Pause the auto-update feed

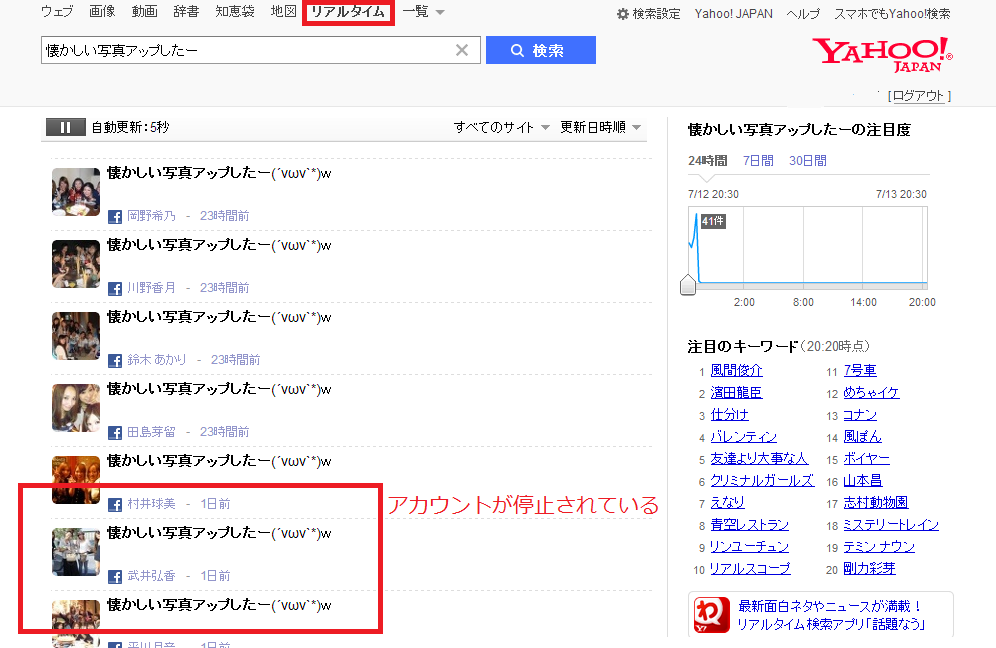(x=65, y=127)
